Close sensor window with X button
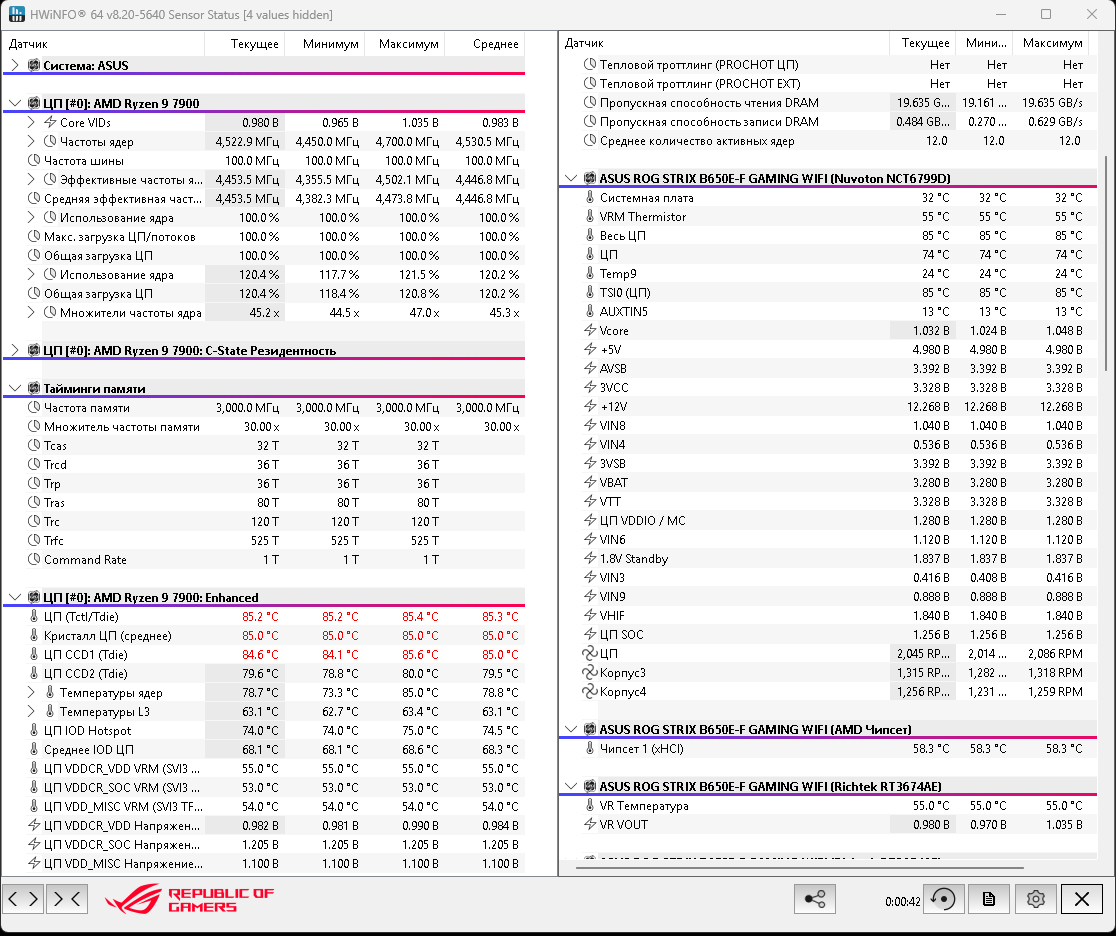This screenshot has height=936, width=1116. coord(1082,899)
